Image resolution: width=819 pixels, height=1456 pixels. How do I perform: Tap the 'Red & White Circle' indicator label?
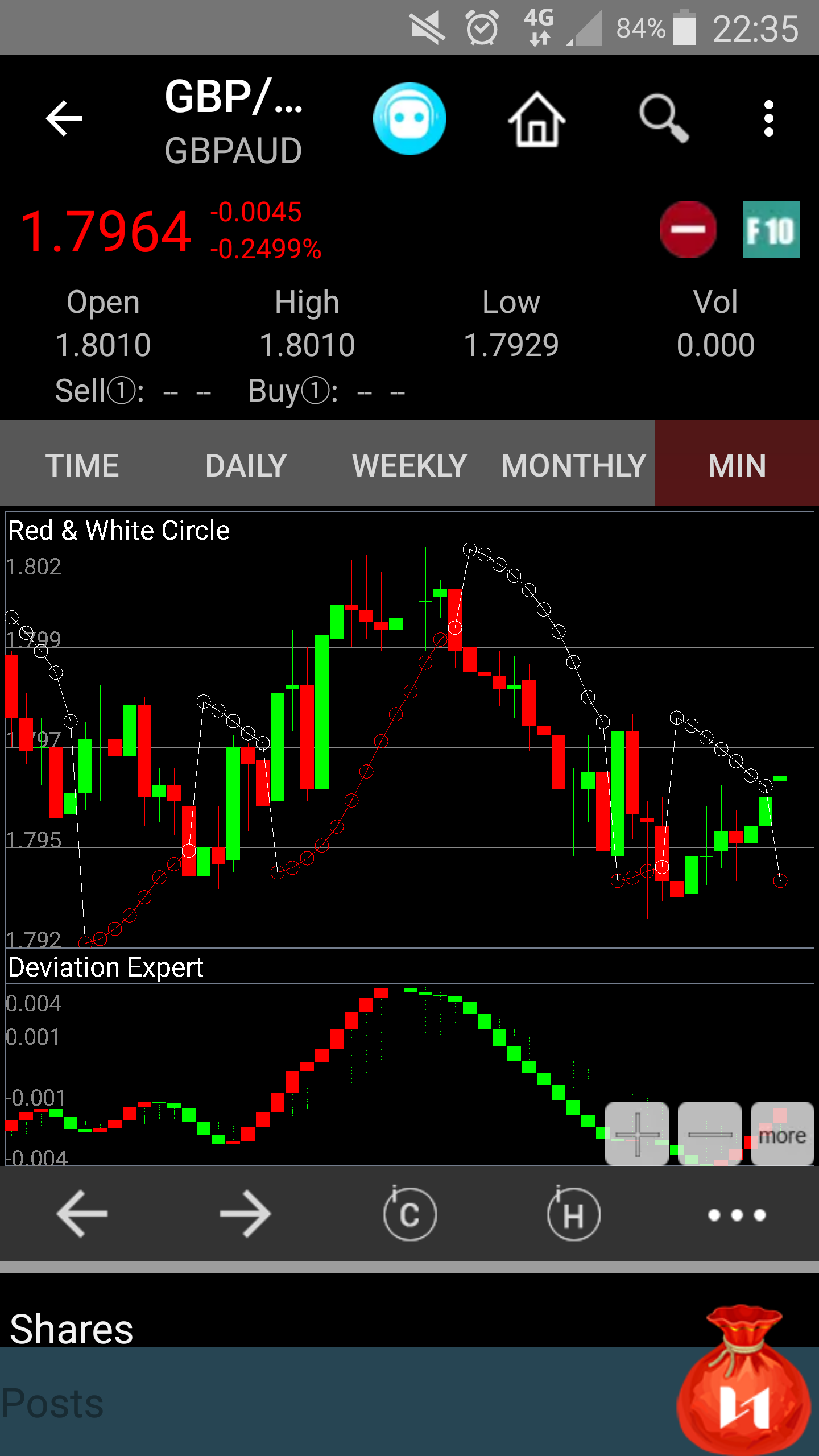click(x=119, y=530)
